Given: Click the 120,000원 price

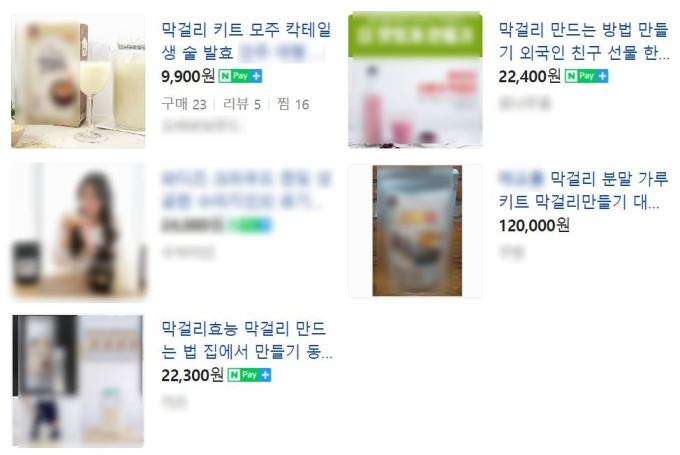Looking at the screenshot, I should click(534, 225).
